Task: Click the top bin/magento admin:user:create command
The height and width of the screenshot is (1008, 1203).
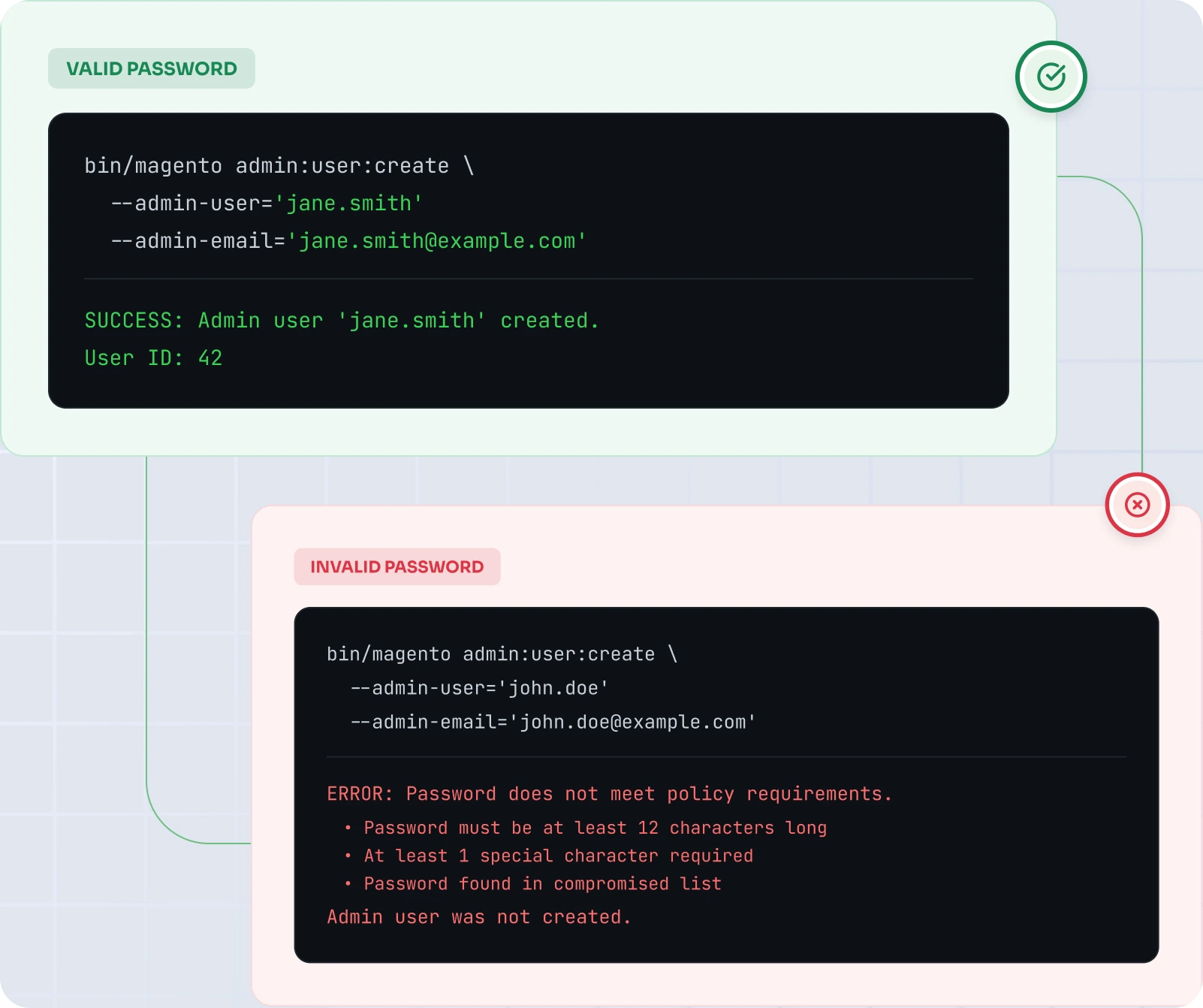Action: (x=279, y=166)
